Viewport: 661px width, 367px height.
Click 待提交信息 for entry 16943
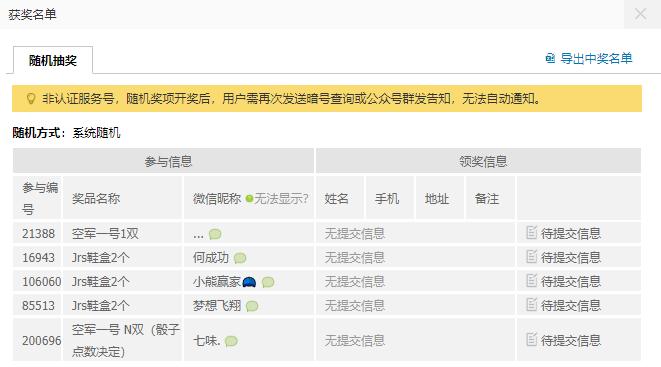coord(571,257)
